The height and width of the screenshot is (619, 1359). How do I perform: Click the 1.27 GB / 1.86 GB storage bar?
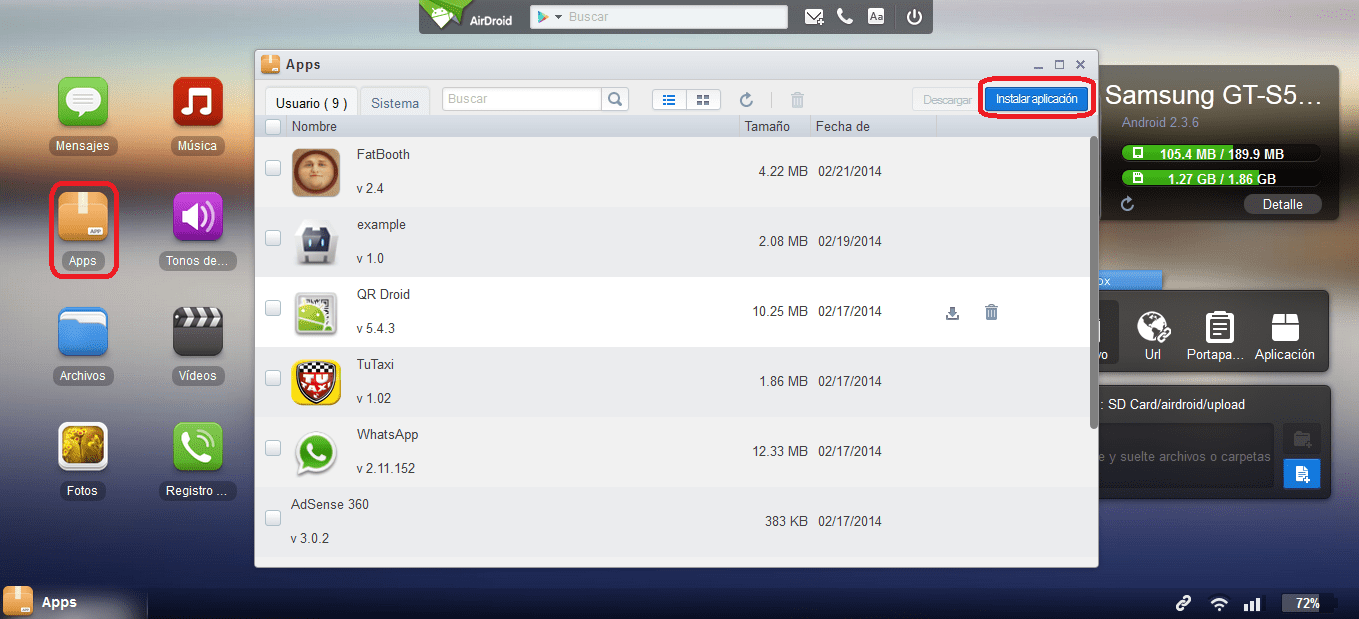[1220, 179]
